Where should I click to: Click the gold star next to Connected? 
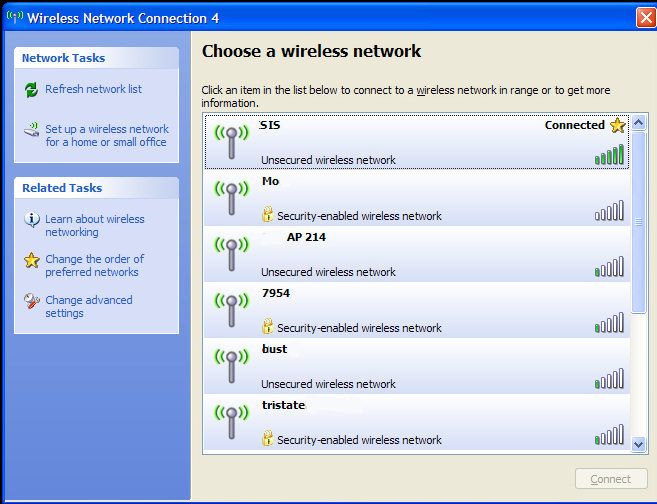pyautogui.click(x=618, y=125)
